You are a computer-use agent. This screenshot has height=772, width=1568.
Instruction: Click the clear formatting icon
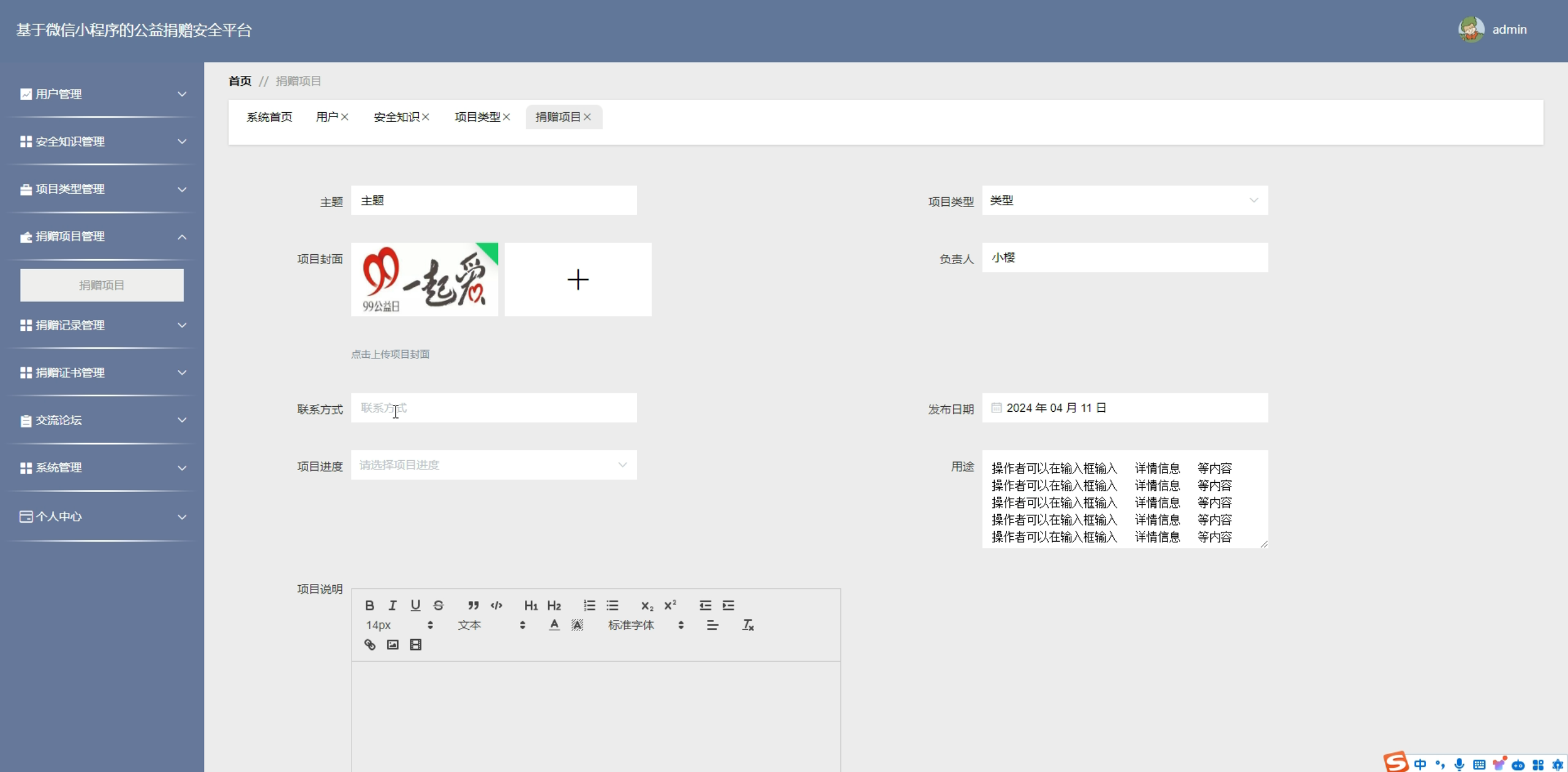point(748,625)
